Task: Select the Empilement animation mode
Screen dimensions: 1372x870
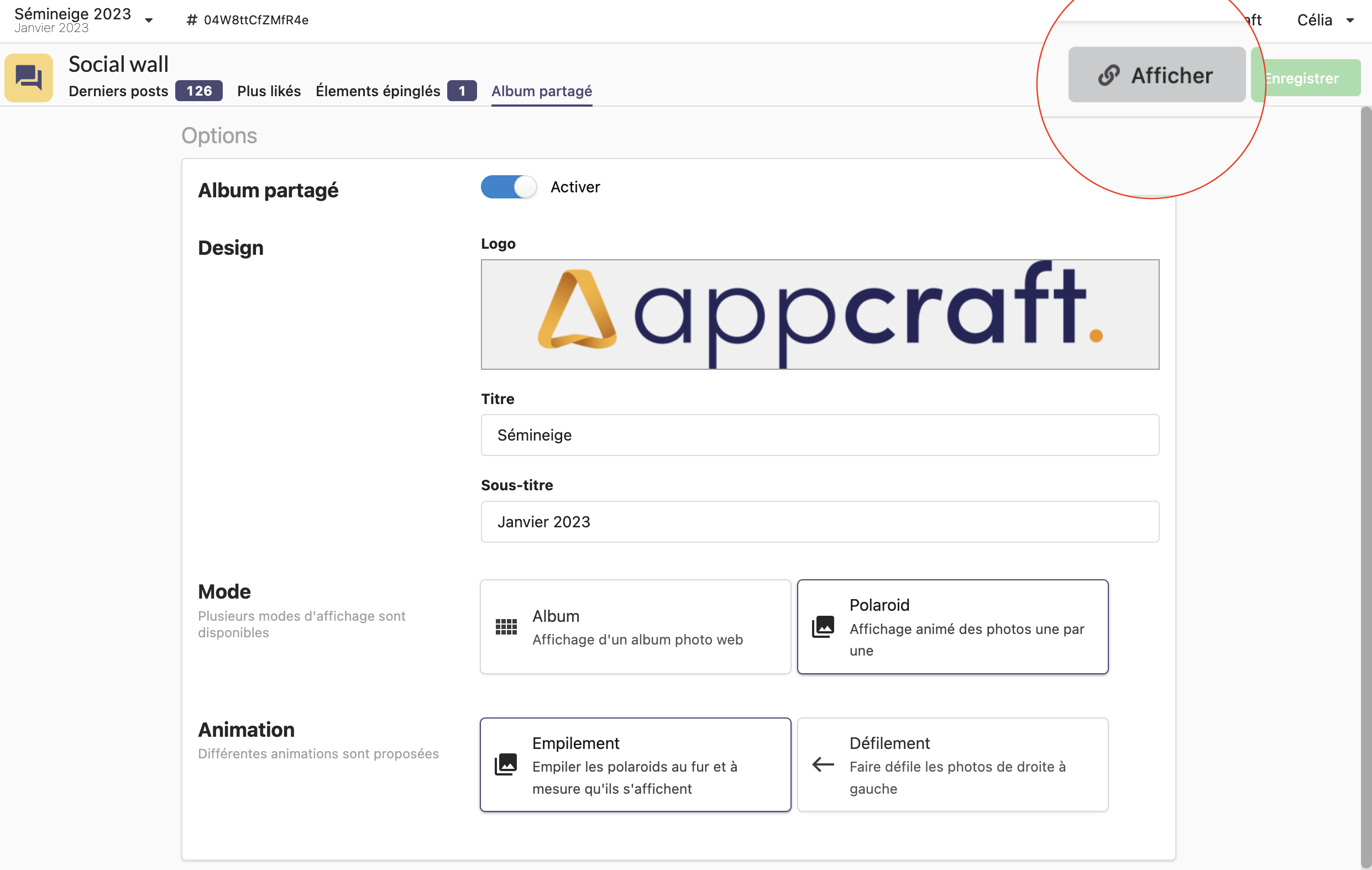Action: (x=635, y=765)
